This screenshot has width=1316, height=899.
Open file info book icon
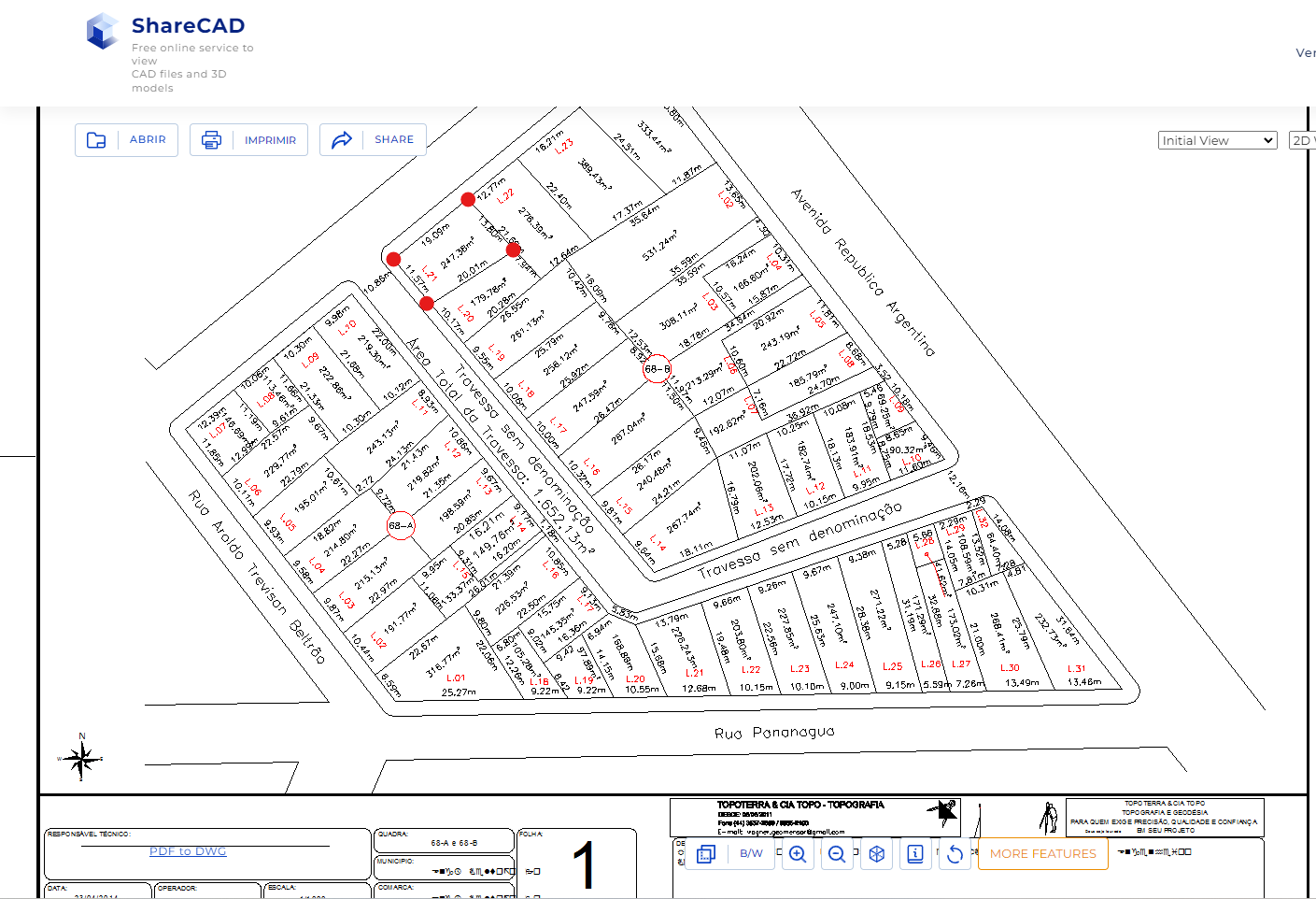[x=915, y=853]
